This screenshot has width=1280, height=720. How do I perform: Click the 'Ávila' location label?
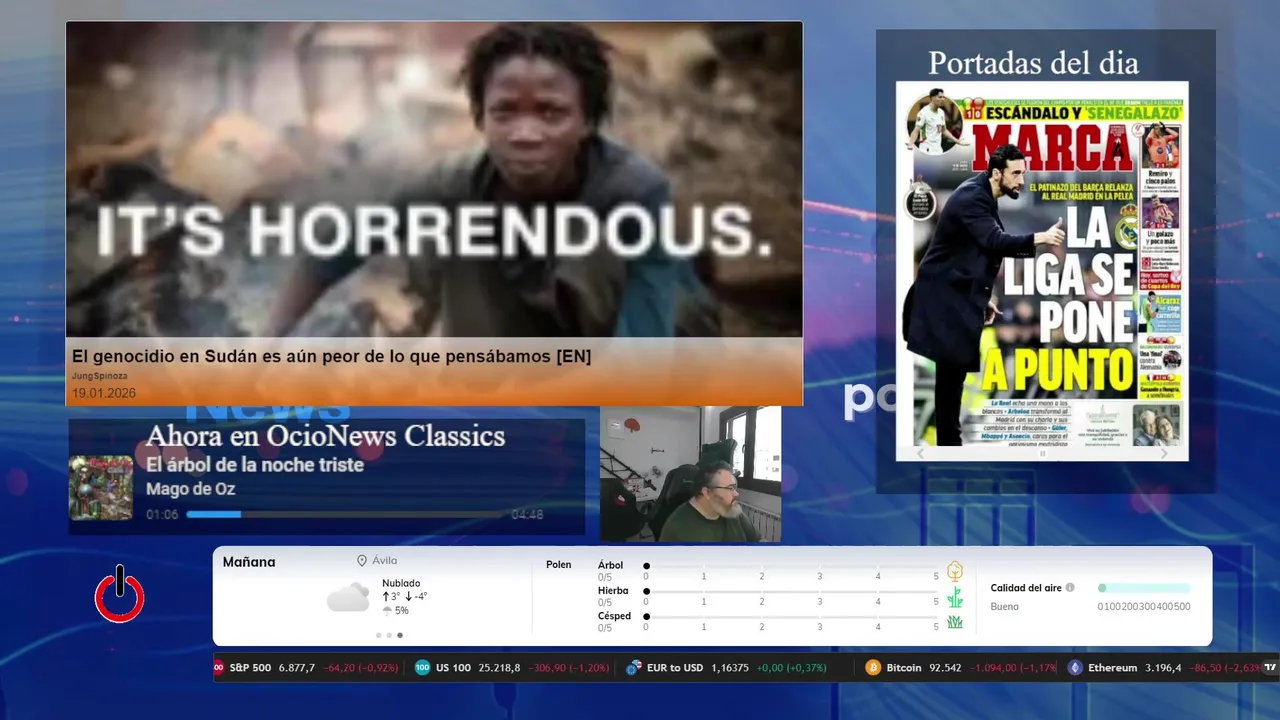(384, 561)
